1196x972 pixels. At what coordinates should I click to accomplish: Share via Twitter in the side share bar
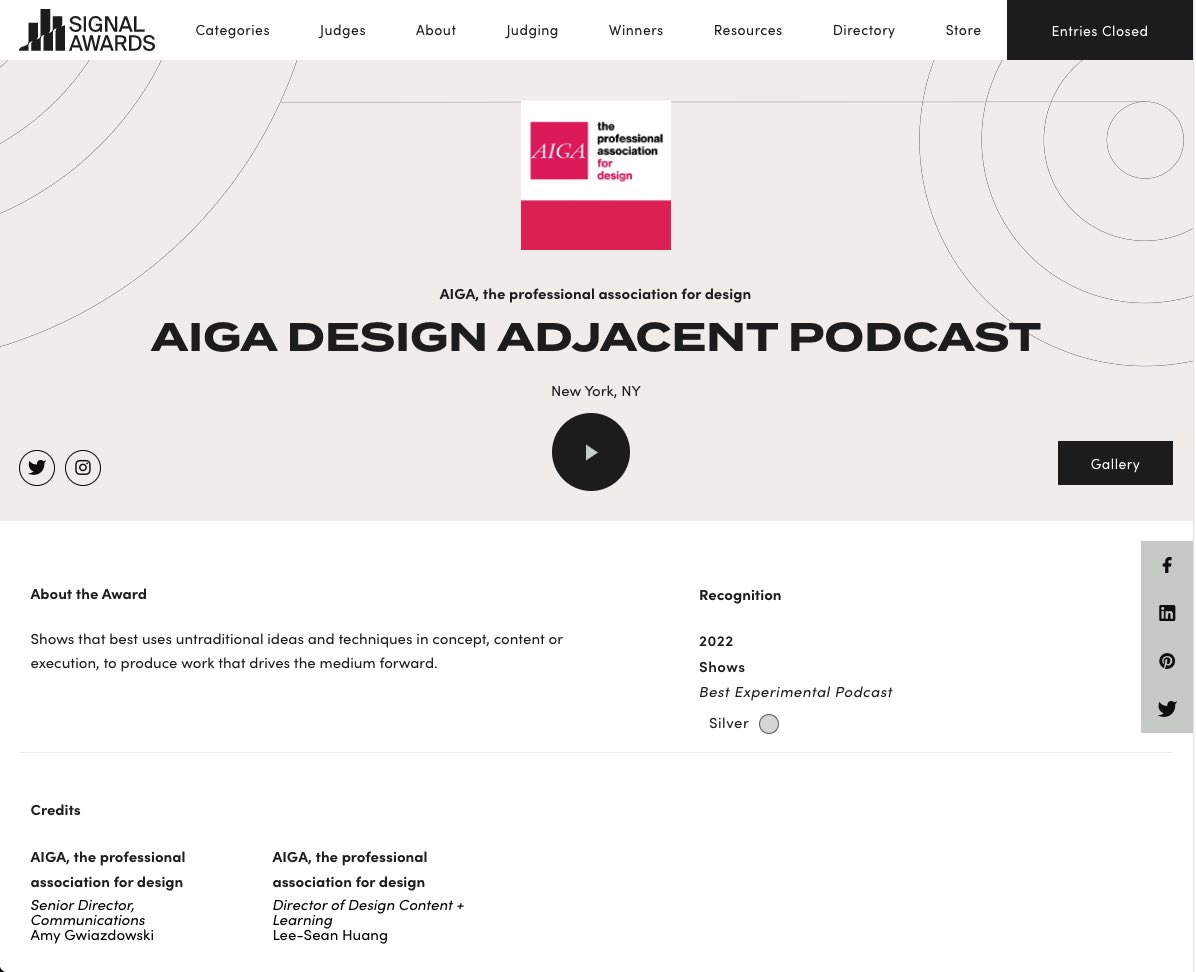click(1167, 709)
